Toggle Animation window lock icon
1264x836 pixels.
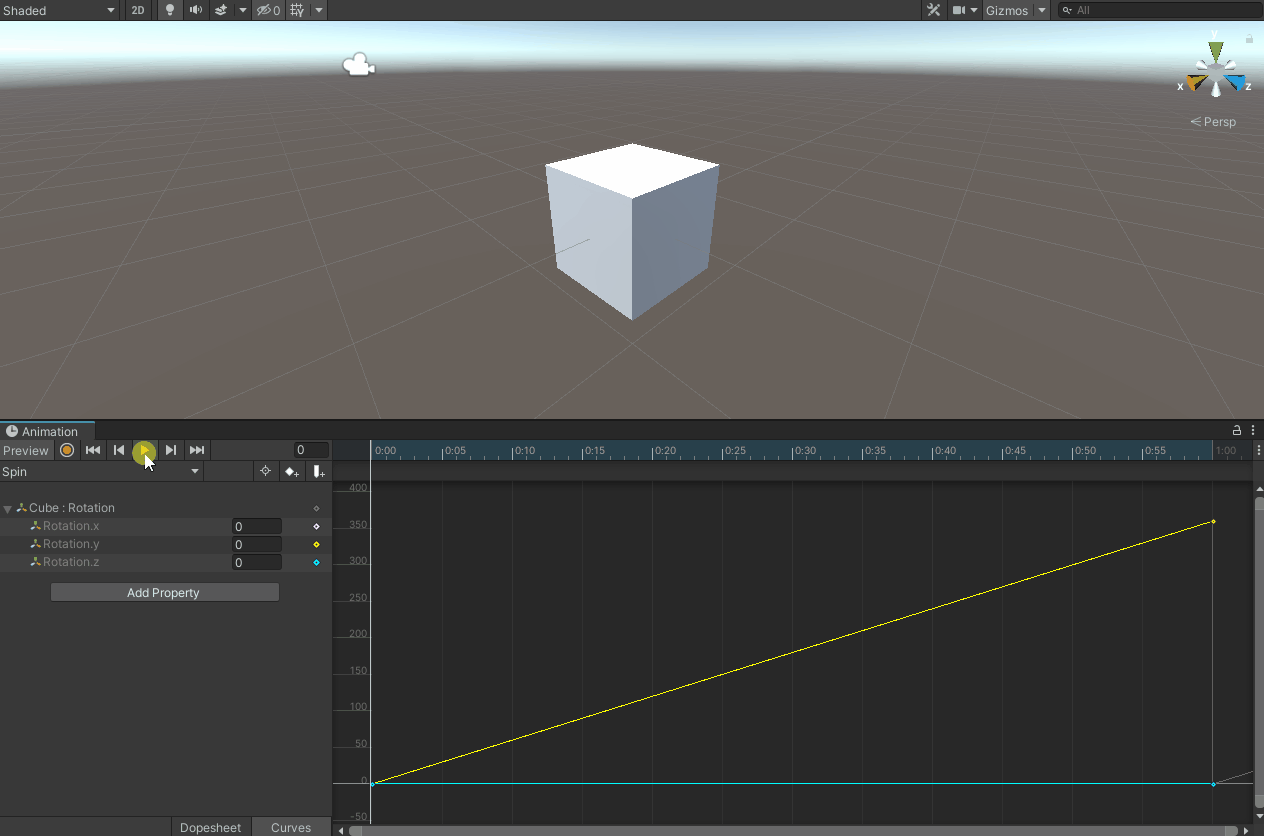(1237, 431)
